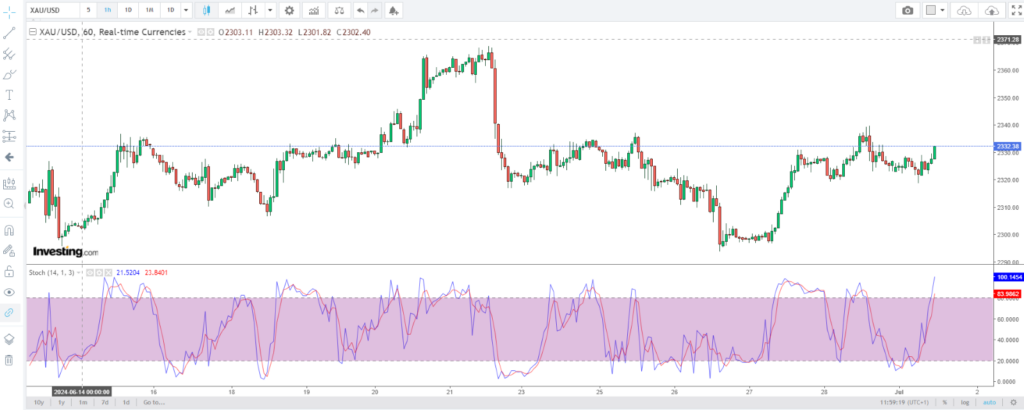Select the 1m range at bottom
The height and width of the screenshot is (410, 1024).
(x=83, y=403)
